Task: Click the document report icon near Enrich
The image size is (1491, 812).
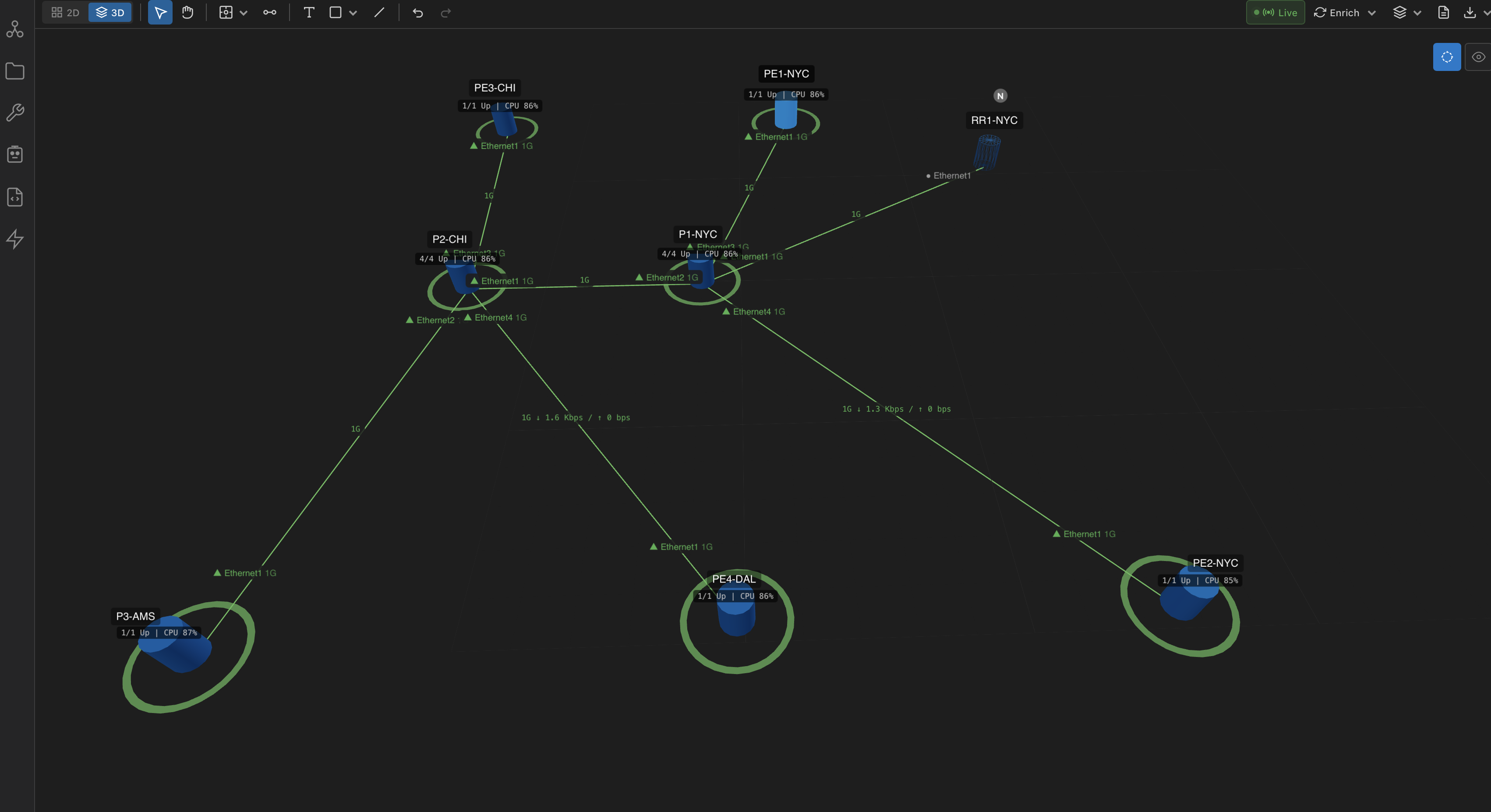Action: click(x=1443, y=12)
